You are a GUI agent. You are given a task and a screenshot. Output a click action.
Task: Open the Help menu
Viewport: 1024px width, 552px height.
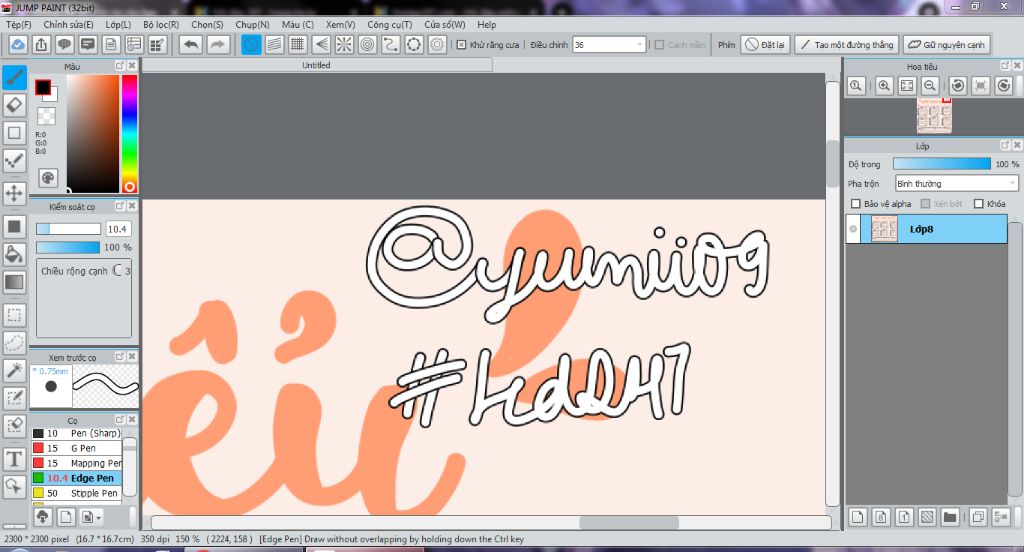487,24
